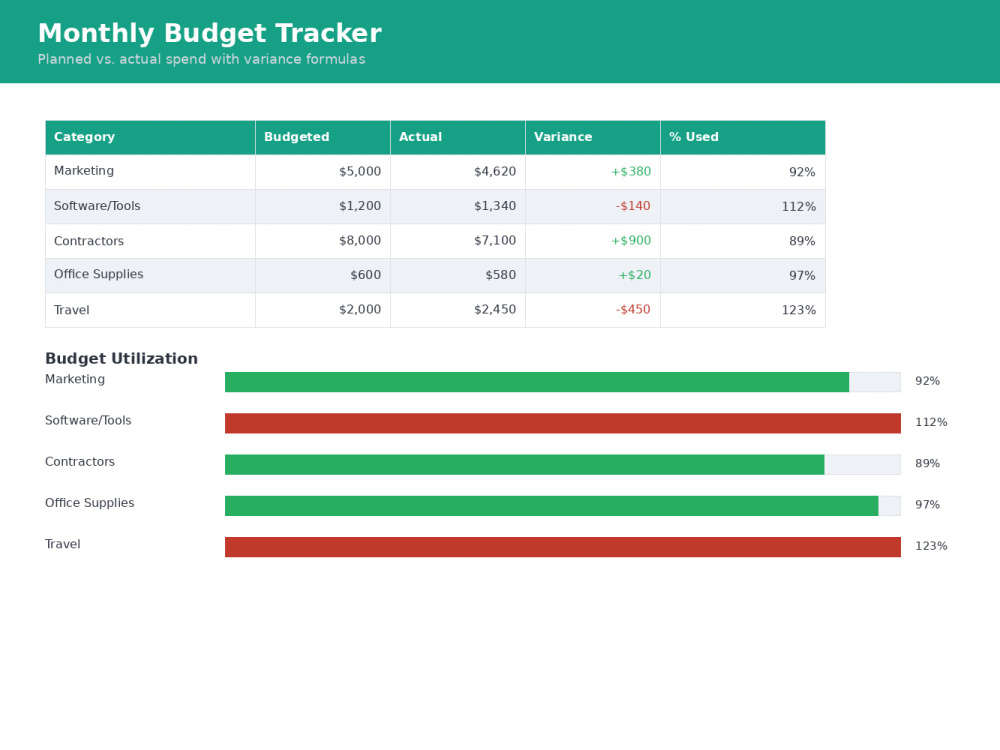Click the Travel utilization progress bar
Screen dimensions: 1000x750
[562, 547]
